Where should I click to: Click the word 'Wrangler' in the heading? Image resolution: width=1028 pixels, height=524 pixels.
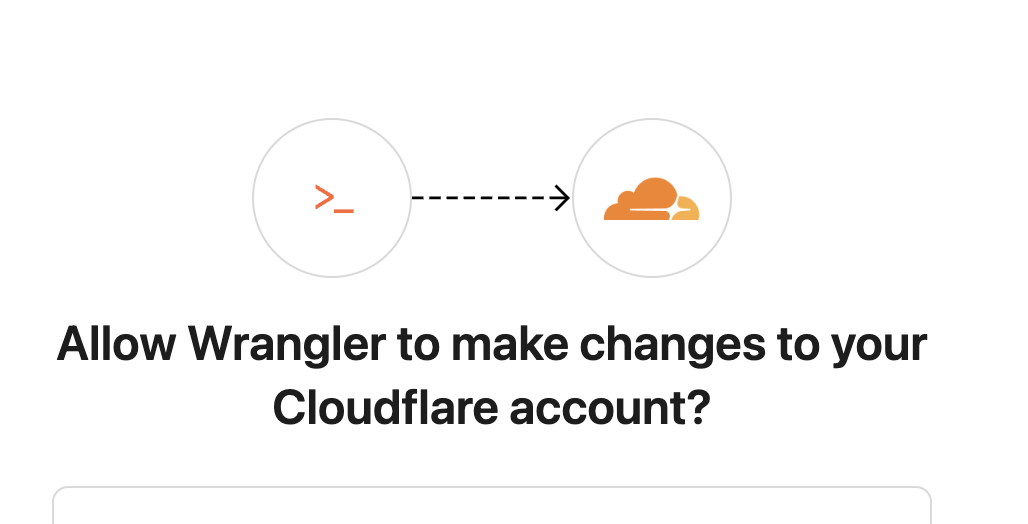click(286, 345)
